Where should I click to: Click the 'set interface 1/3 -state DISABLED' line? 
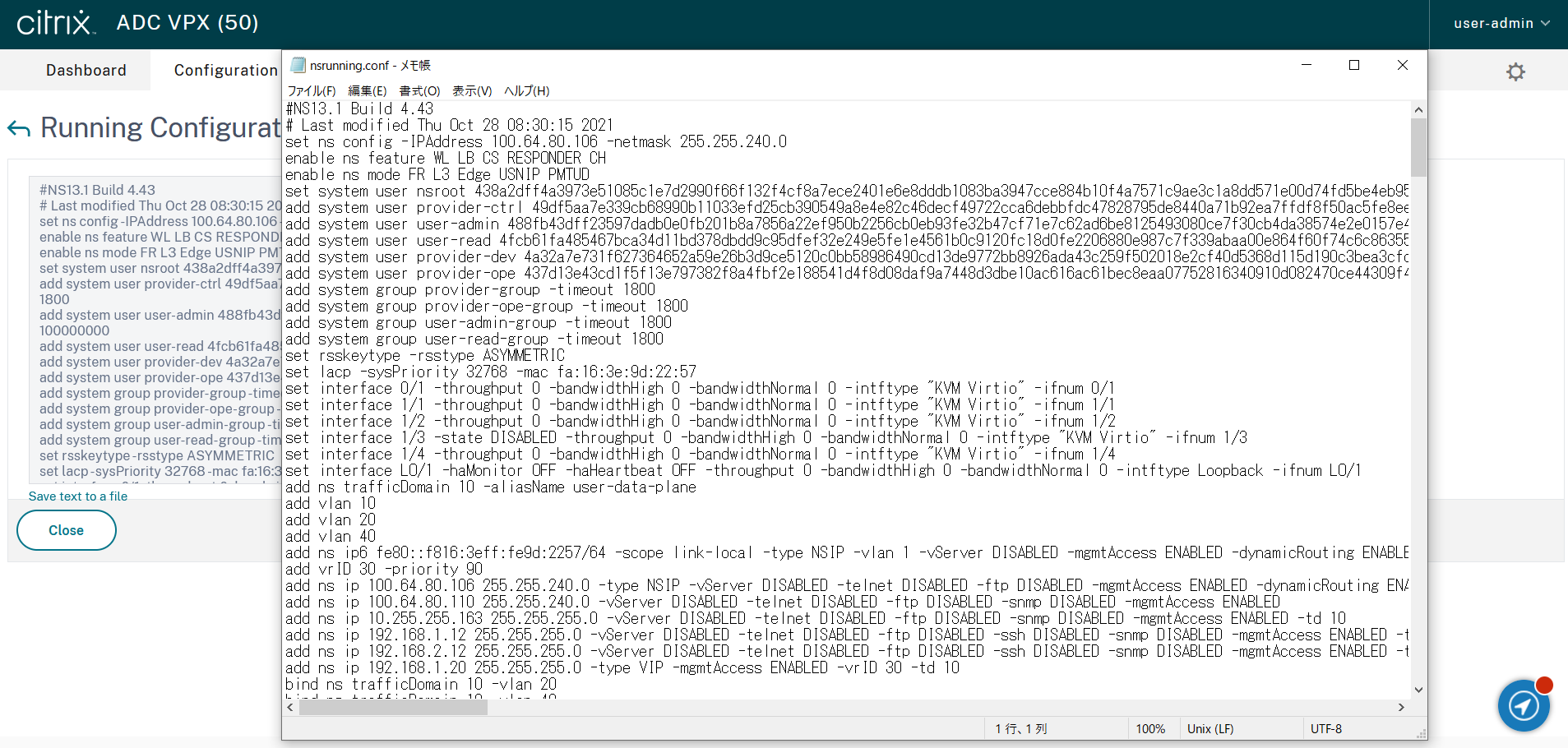coord(766,437)
